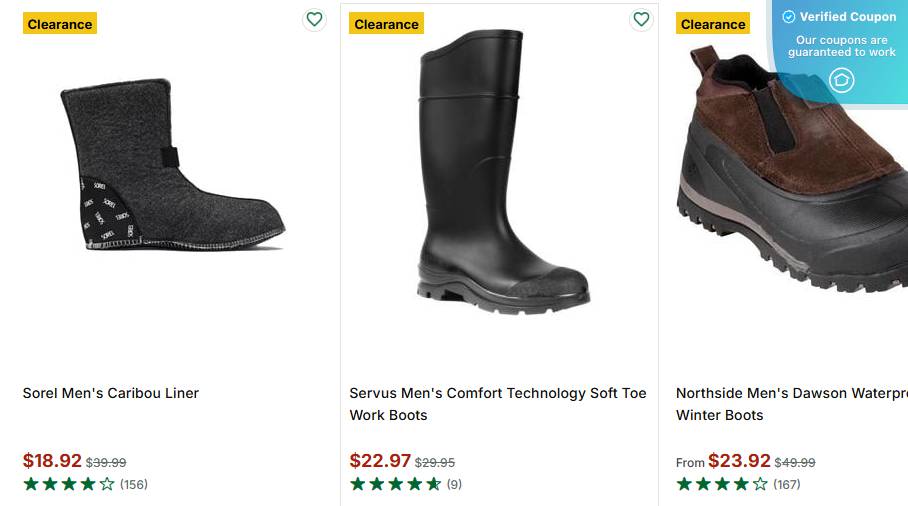Click the Verified Coupon checkmark icon

[x=788, y=17]
